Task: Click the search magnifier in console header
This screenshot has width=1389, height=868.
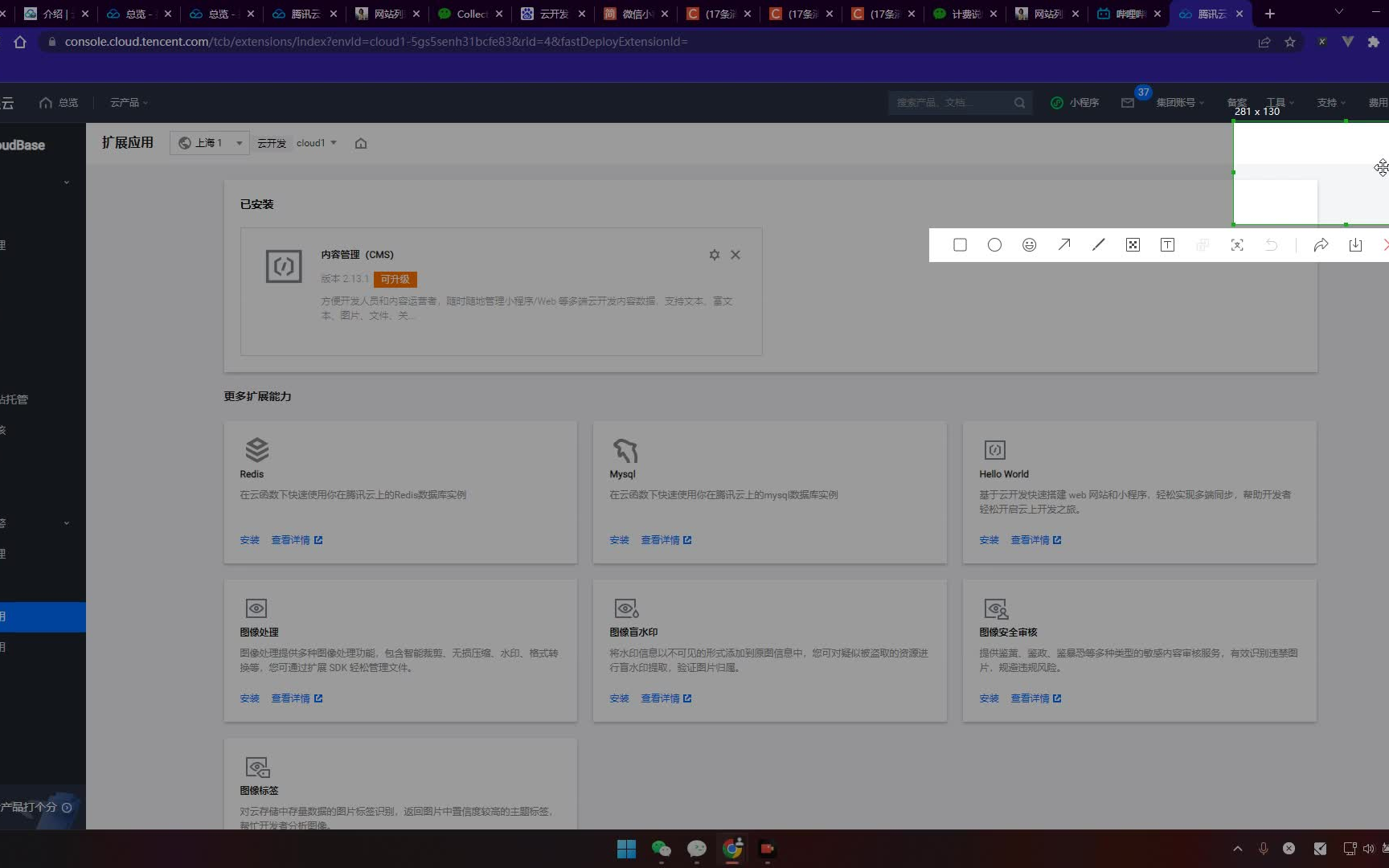Action: 1019,103
